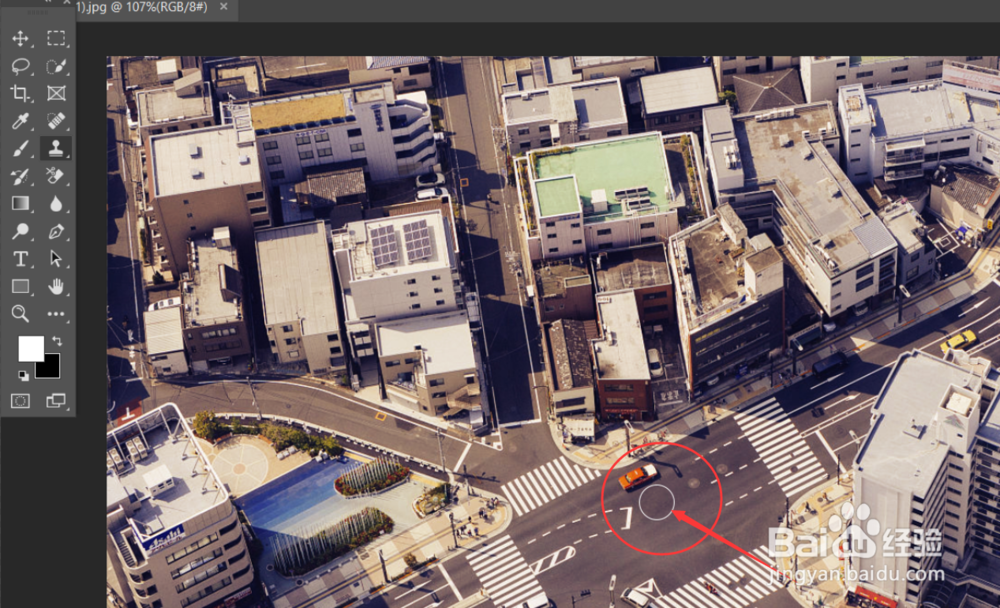Viewport: 1000px width, 608px height.
Task: Switch to the jpg document tab
Action: pyautogui.click(x=142, y=7)
